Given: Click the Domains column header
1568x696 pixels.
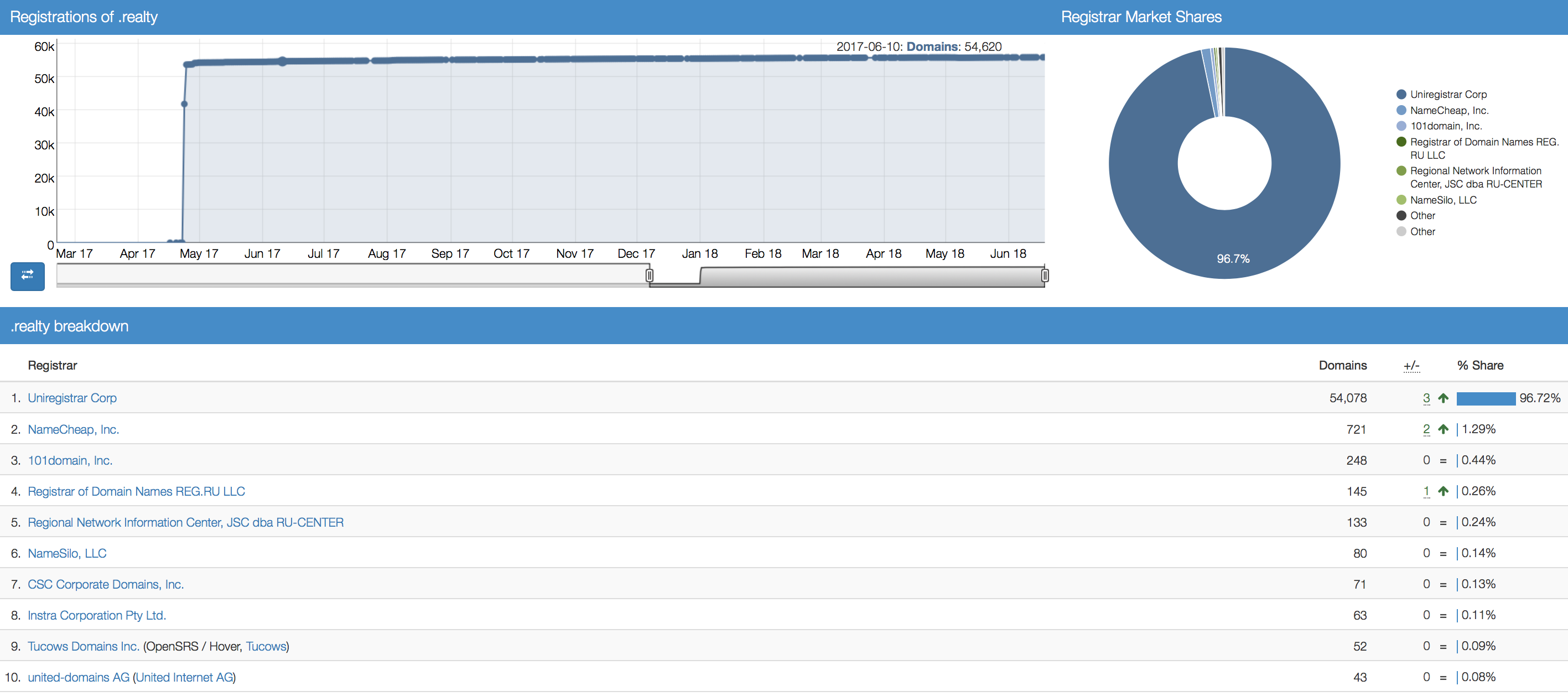Looking at the screenshot, I should tap(1342, 365).
